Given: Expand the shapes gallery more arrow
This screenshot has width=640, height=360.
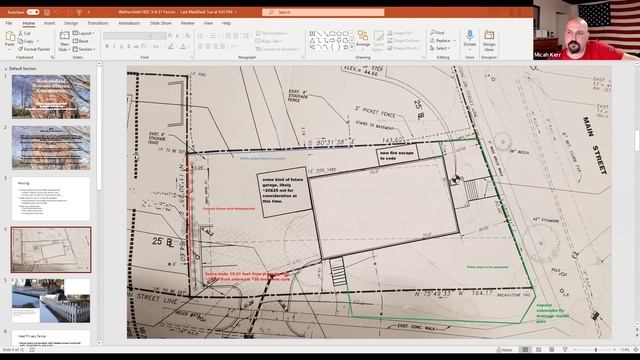Looking at the screenshot, I should pyautogui.click(x=352, y=48).
